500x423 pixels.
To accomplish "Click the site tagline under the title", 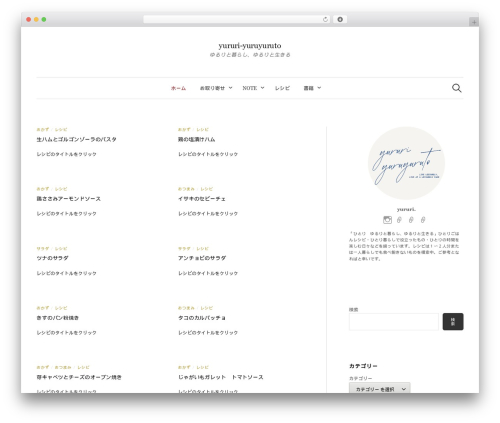I will (x=250, y=55).
